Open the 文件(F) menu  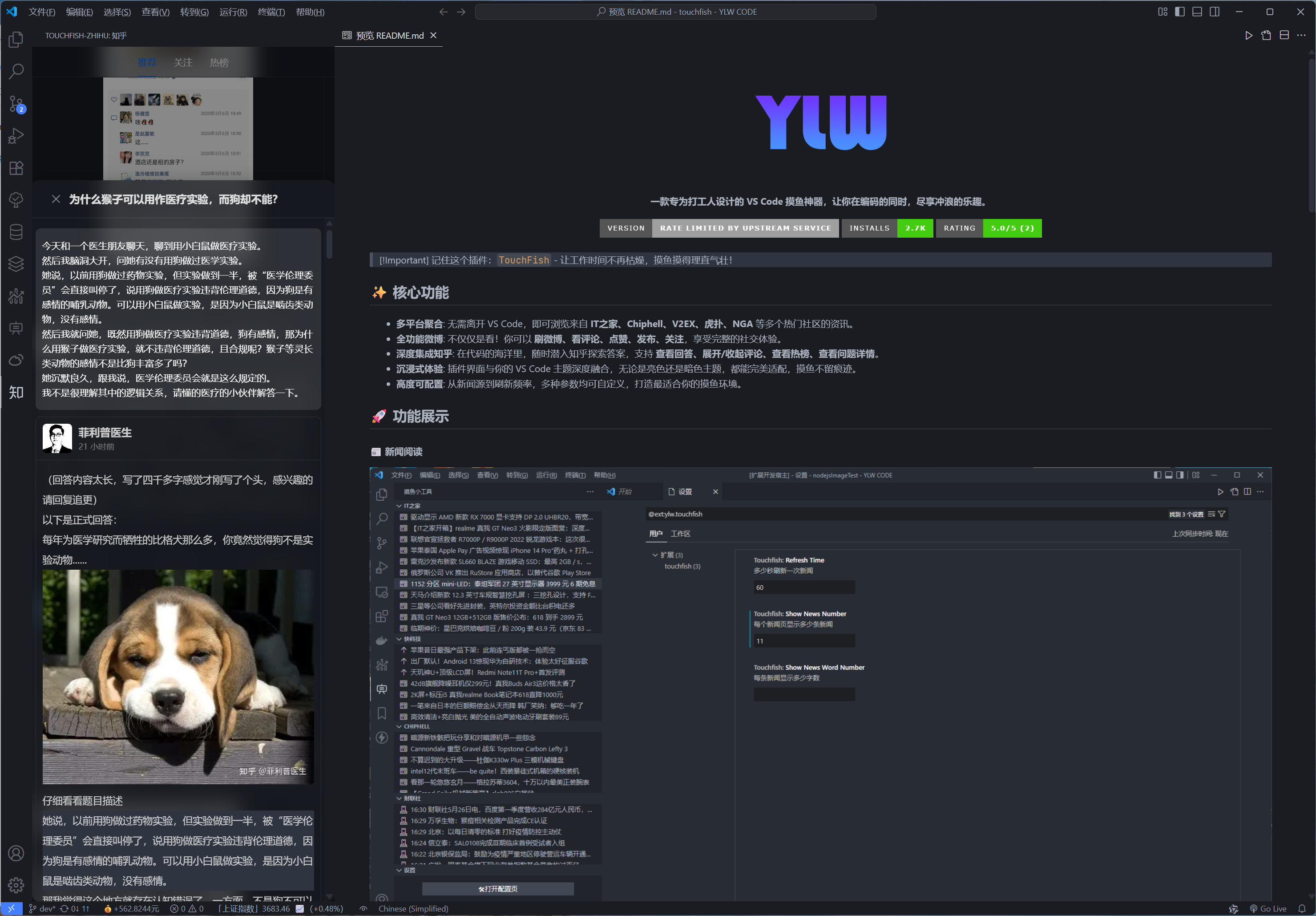tap(42, 12)
